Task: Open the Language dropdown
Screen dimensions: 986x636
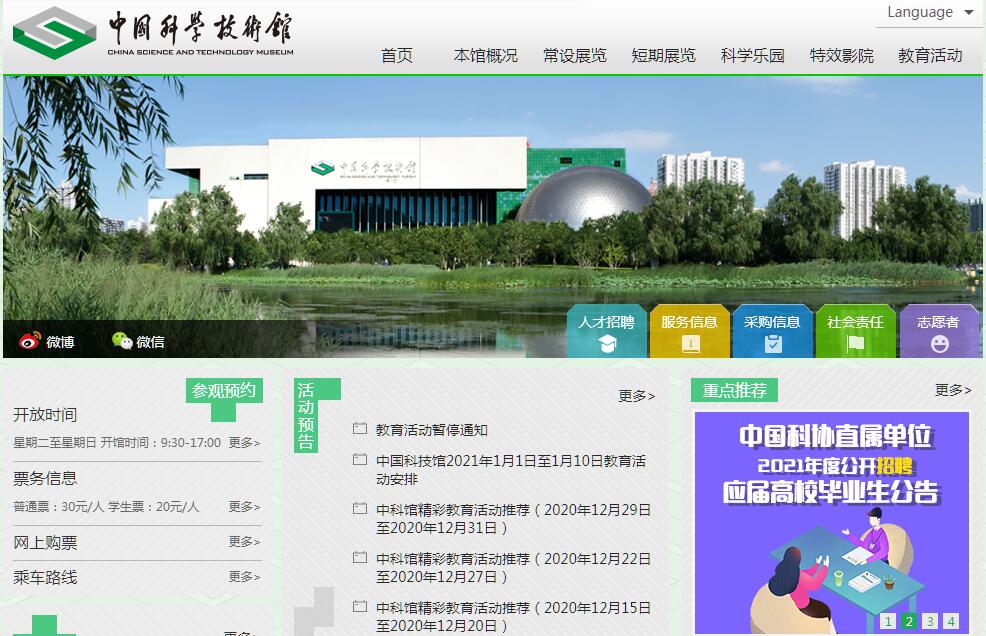Action: (930, 13)
